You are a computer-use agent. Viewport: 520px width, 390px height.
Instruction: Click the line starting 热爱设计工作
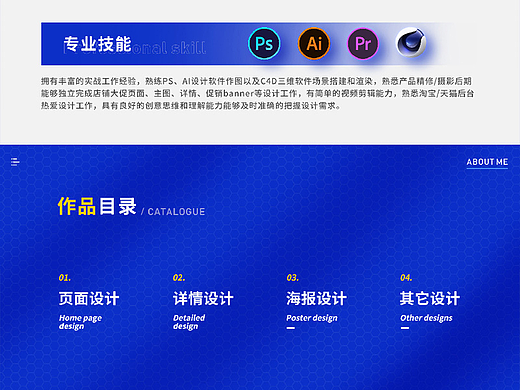[x=191, y=106]
